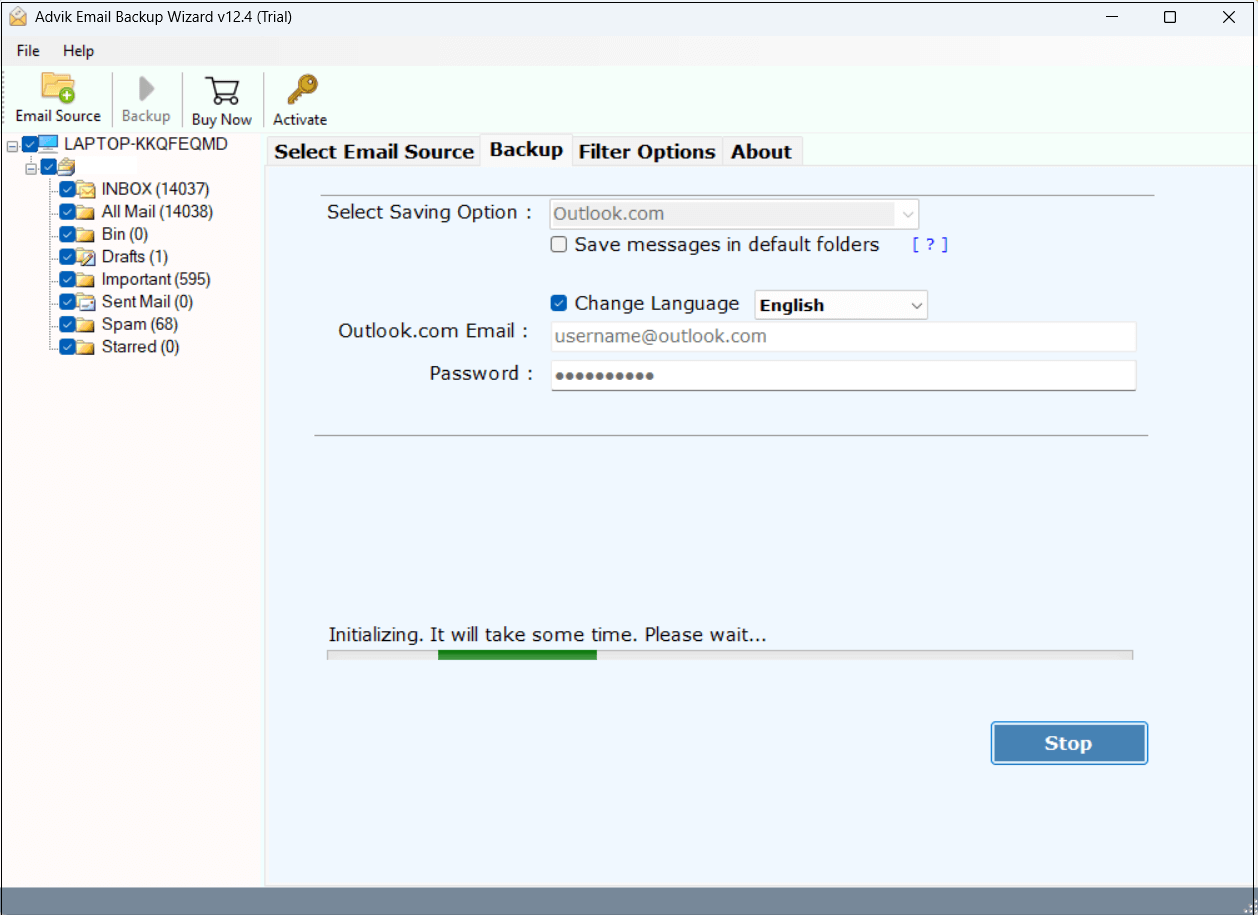Uncheck the Change Language option
Viewport: 1258px width, 915px height.
point(558,303)
